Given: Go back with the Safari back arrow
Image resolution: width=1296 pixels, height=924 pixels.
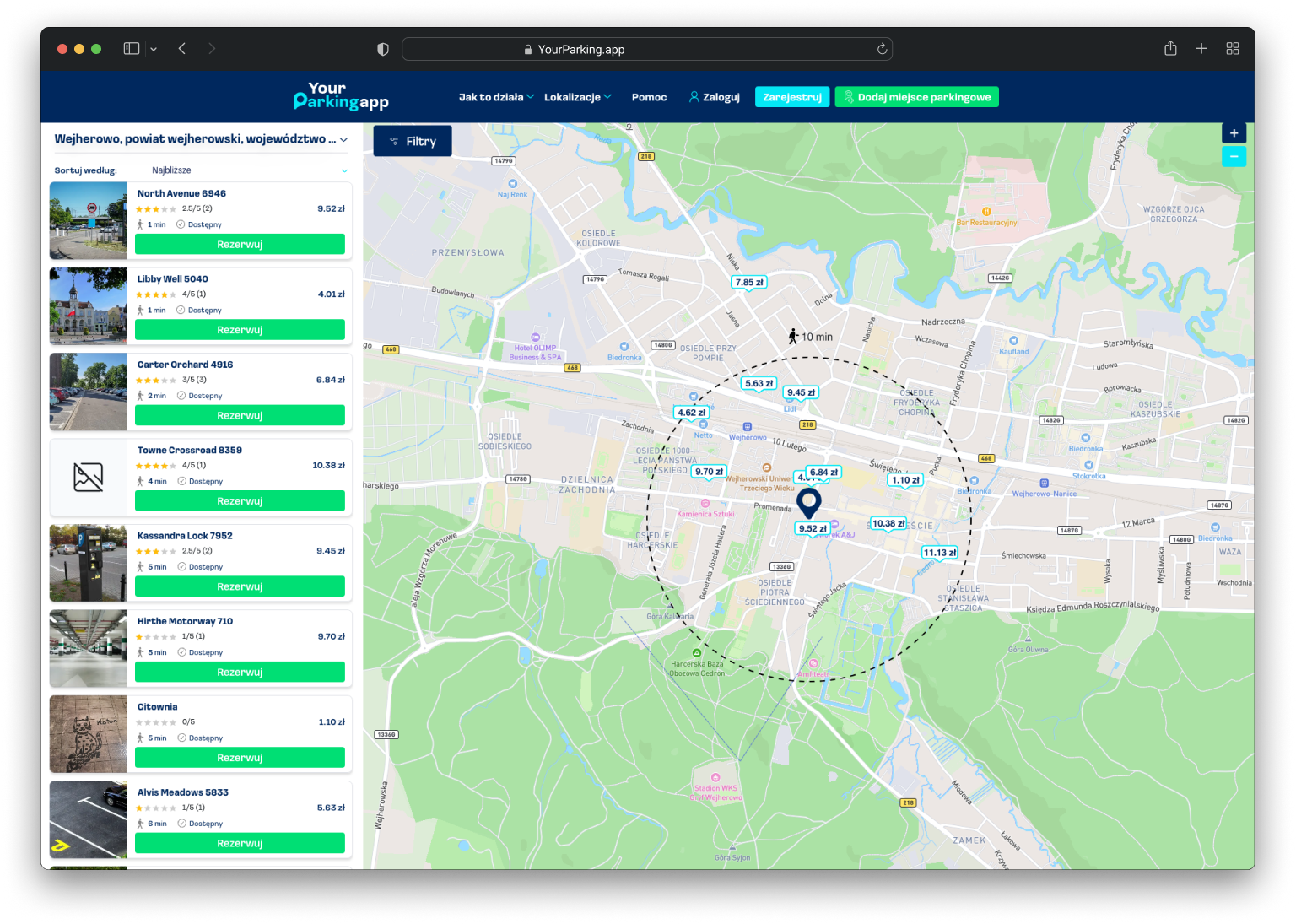Looking at the screenshot, I should pyautogui.click(x=182, y=49).
